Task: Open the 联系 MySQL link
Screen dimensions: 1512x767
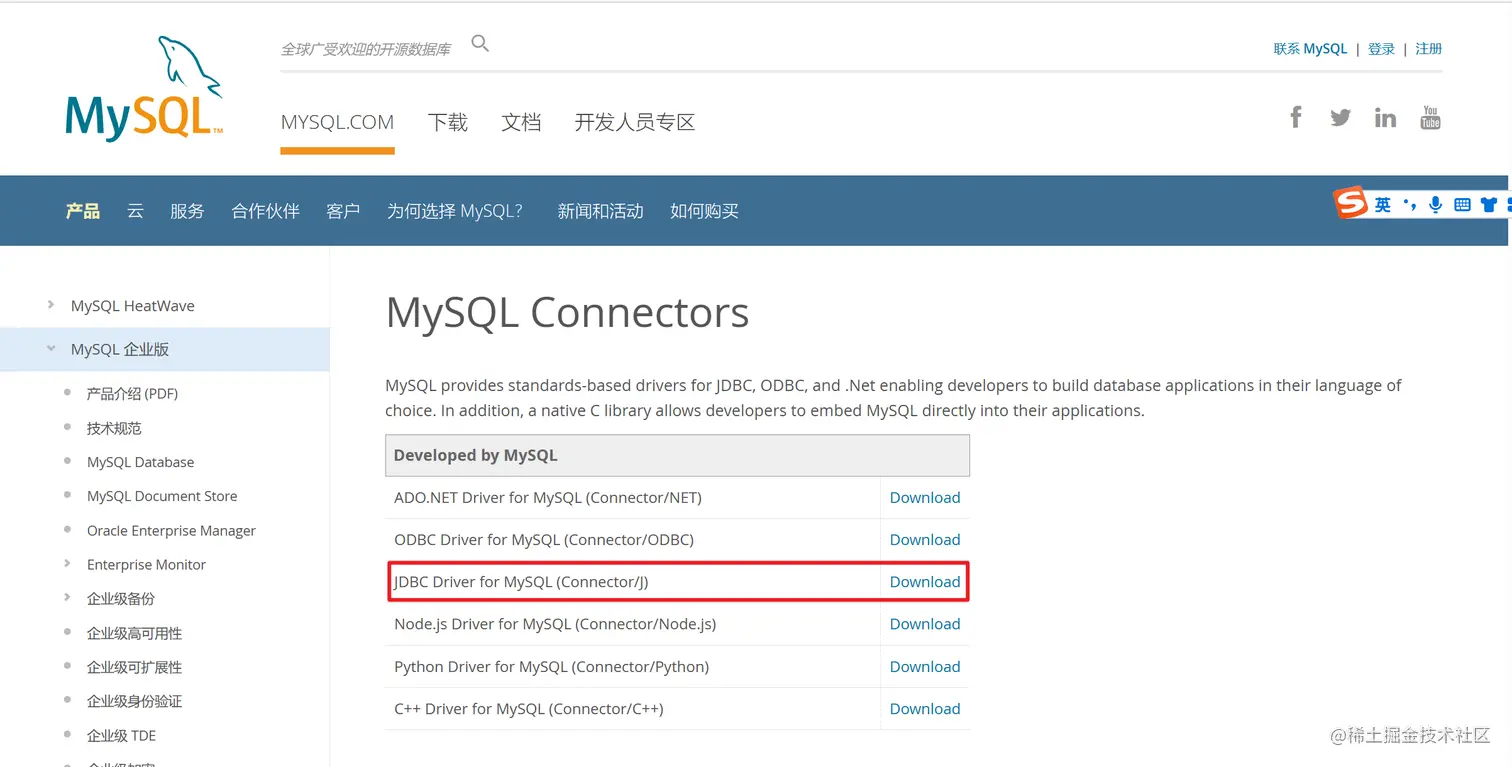Action: click(1310, 48)
